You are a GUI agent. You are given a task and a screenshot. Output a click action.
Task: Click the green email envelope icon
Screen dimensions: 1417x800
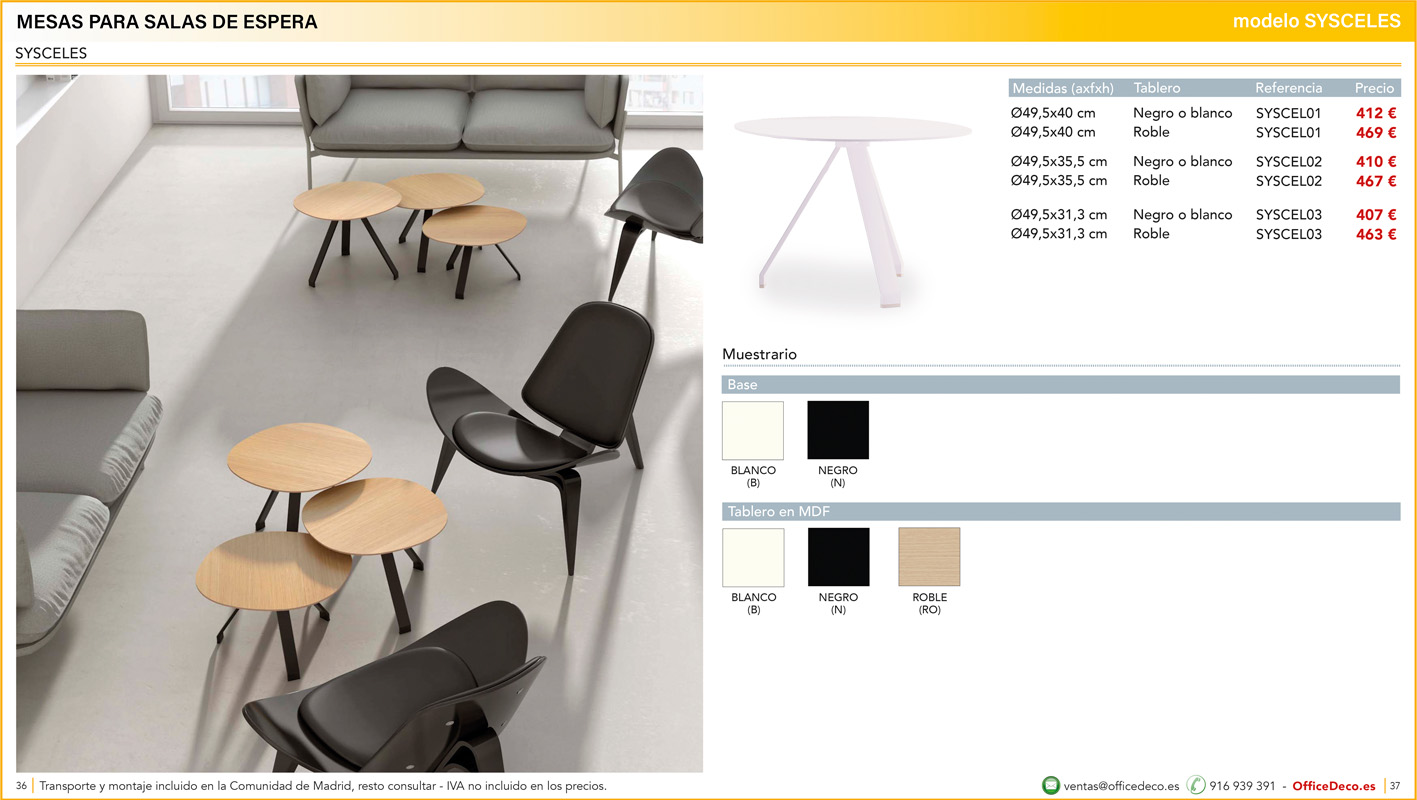1051,785
